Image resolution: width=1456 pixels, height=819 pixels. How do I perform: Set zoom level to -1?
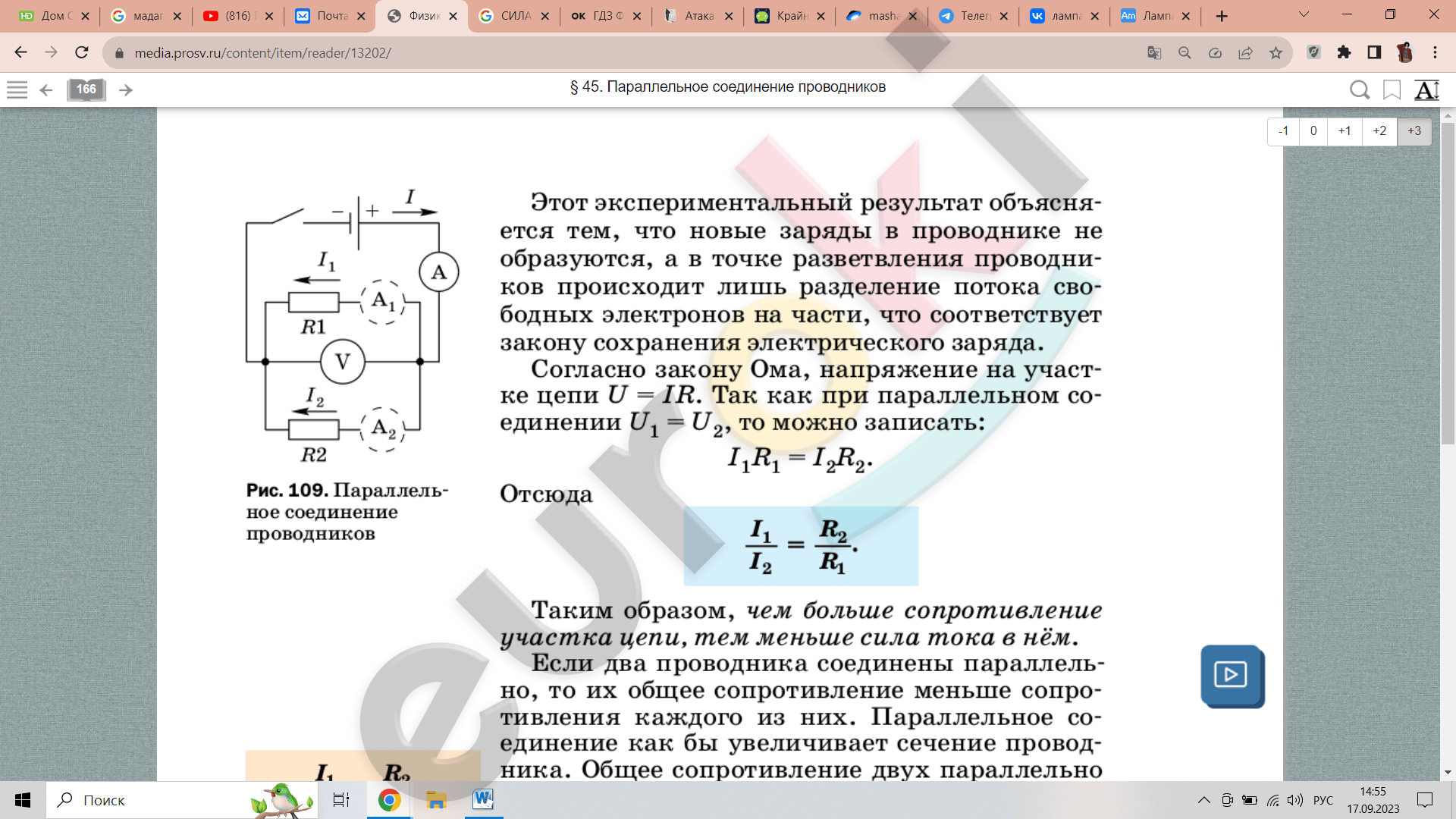[1283, 131]
